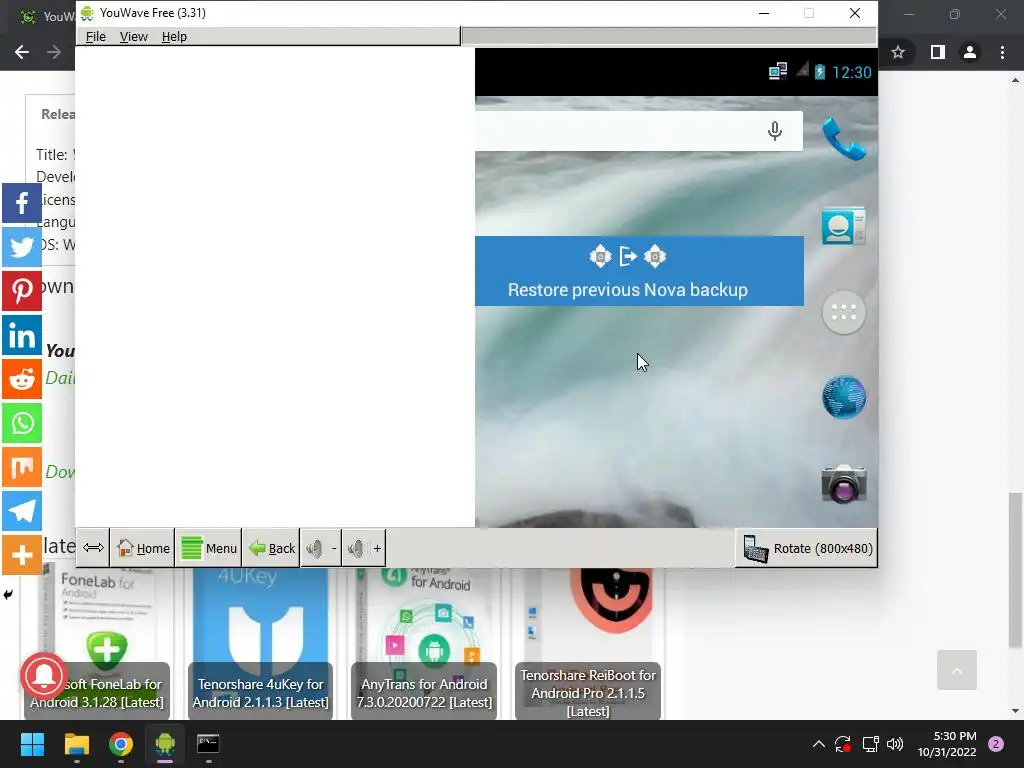
Task: Open Tenorshare 4uKey for Android 2.1.1.3 article
Action: [261, 643]
